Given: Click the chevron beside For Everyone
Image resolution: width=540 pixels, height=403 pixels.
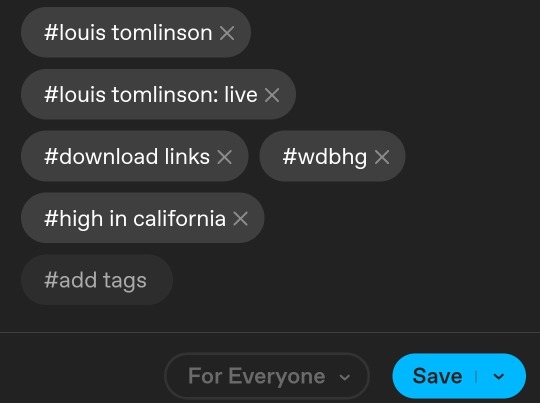Looking at the screenshot, I should (x=344, y=377).
